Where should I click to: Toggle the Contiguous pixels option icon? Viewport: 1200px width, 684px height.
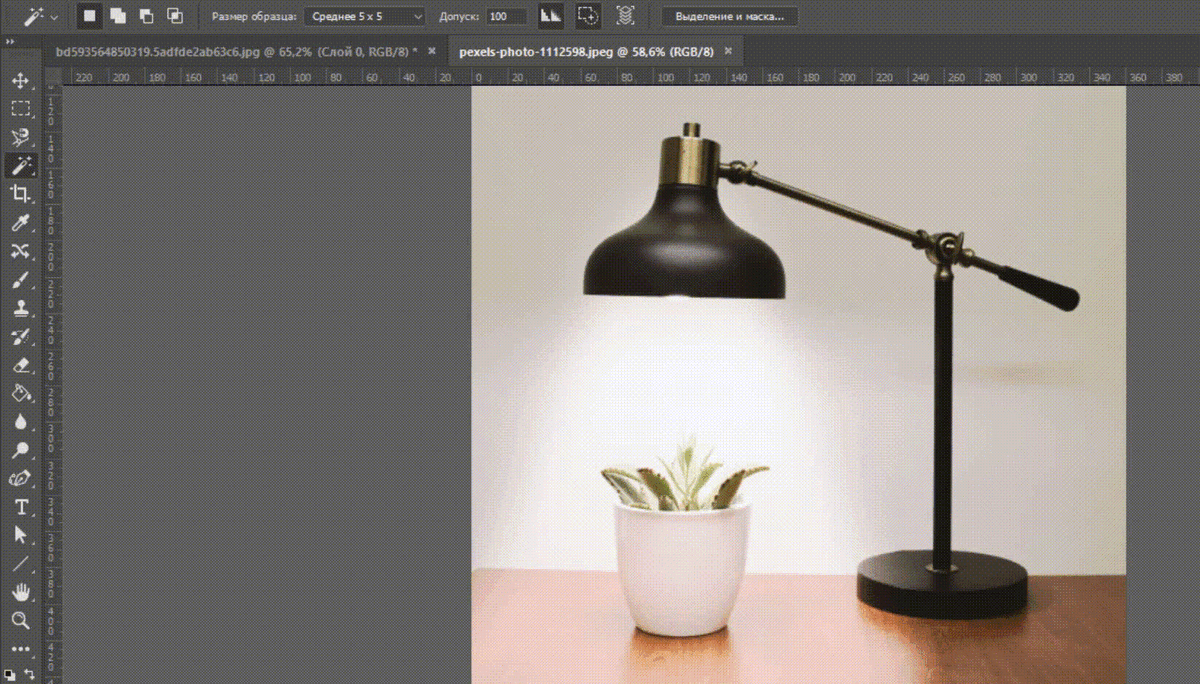click(x=588, y=16)
